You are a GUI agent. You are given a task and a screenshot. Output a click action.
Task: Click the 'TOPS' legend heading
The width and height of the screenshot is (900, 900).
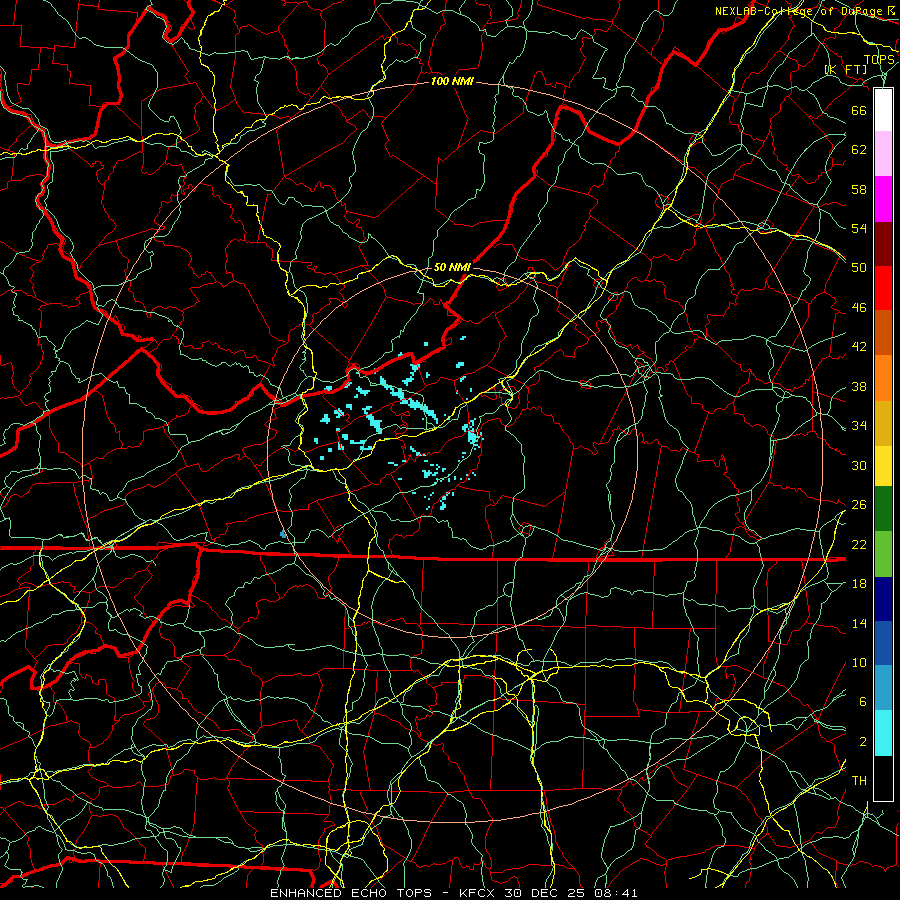click(x=879, y=60)
